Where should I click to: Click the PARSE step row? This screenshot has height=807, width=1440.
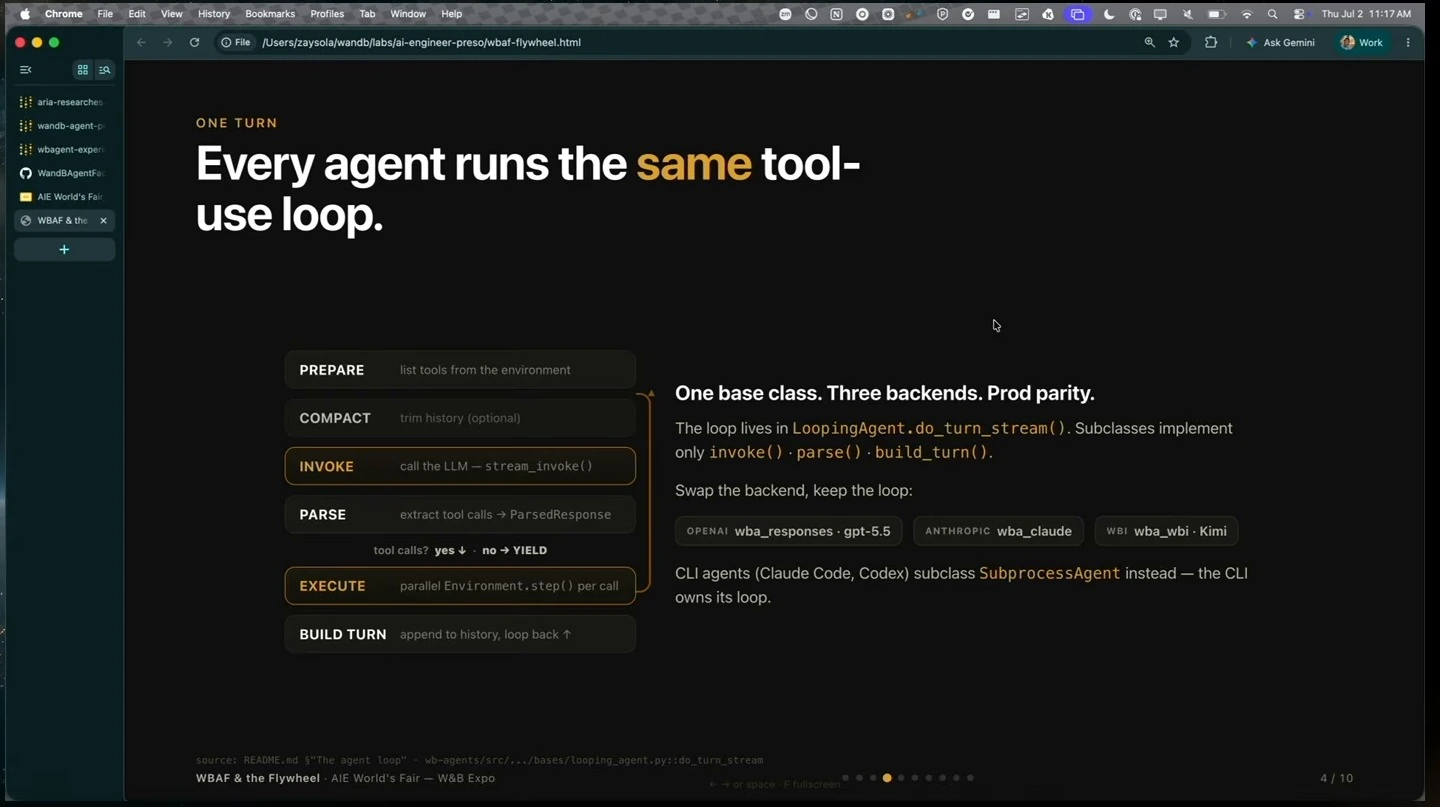460,514
